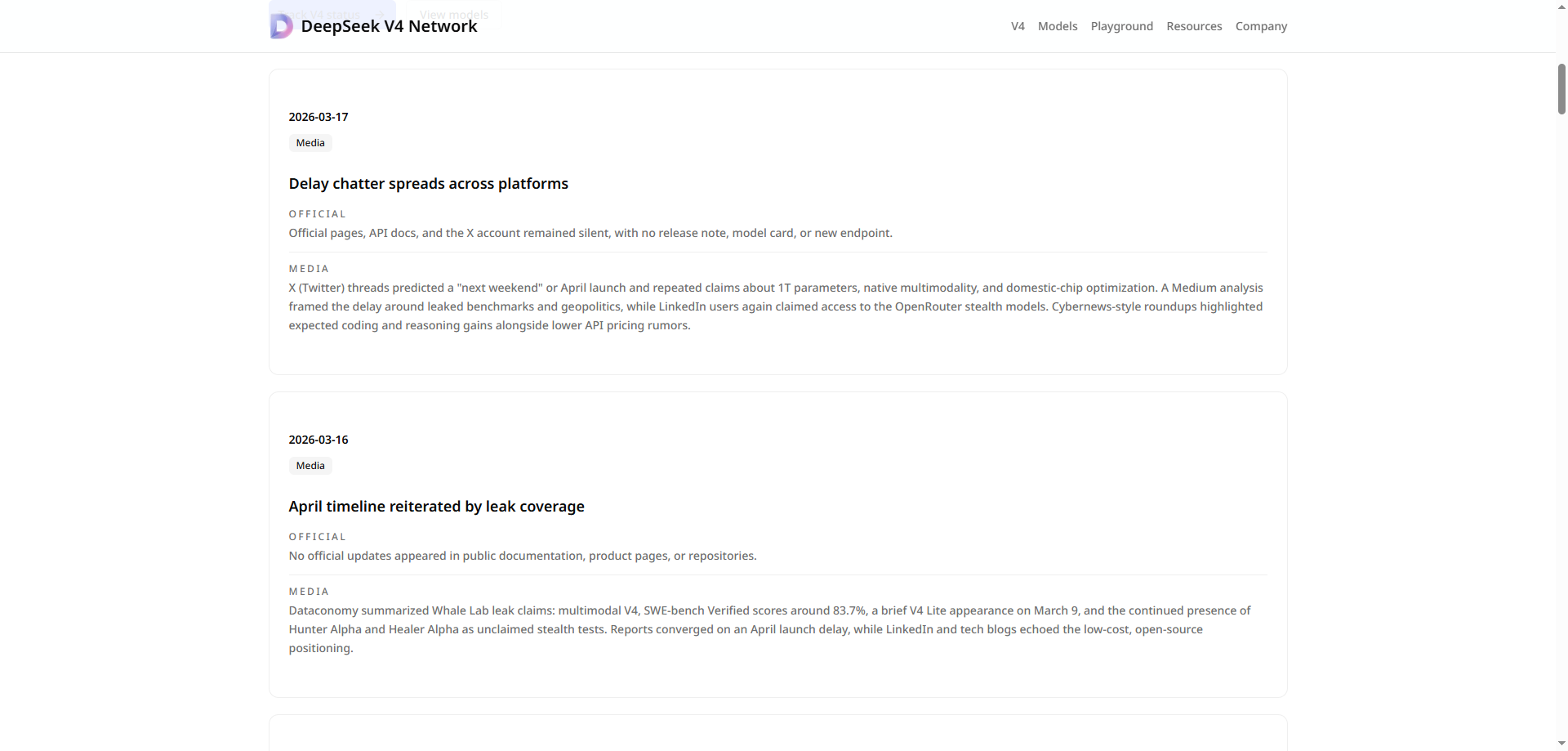Viewport: 1568px width, 751px height.
Task: Open the Models navigation item
Action: click(1057, 25)
